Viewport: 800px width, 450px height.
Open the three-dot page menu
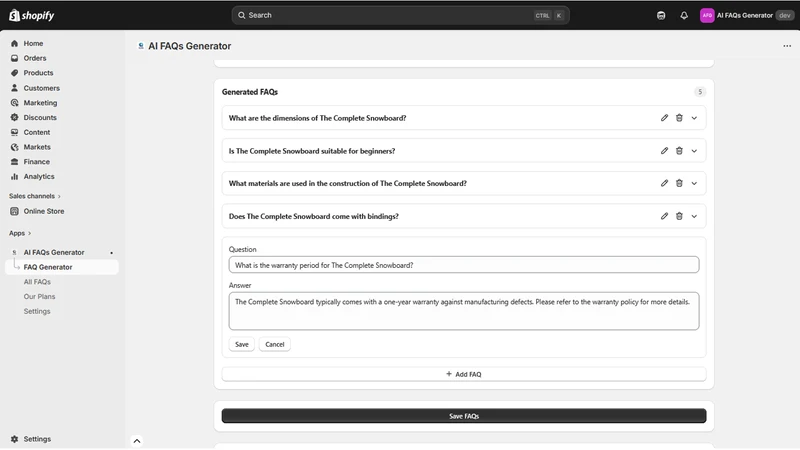click(x=787, y=46)
